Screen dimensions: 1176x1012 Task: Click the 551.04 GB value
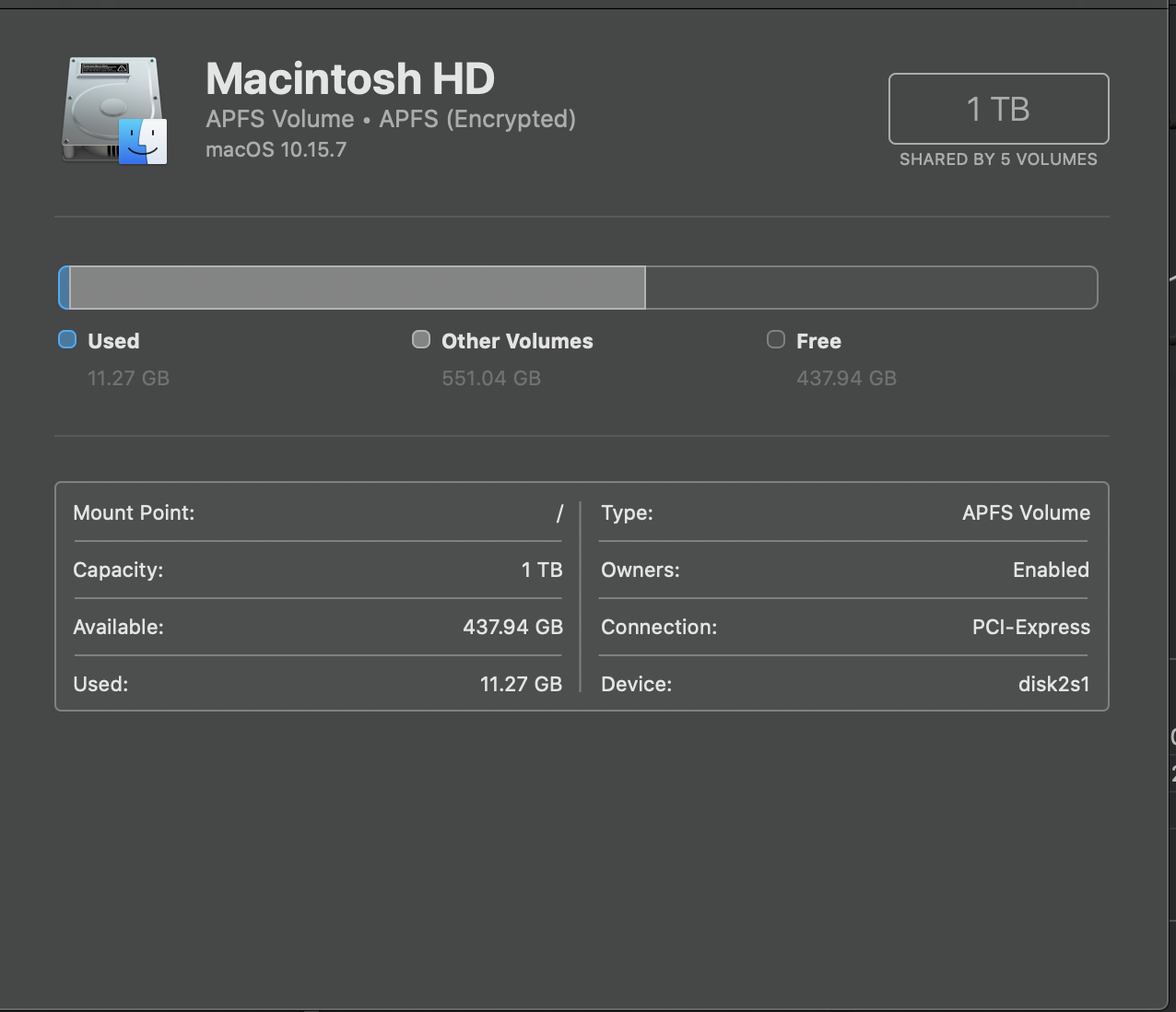491,378
